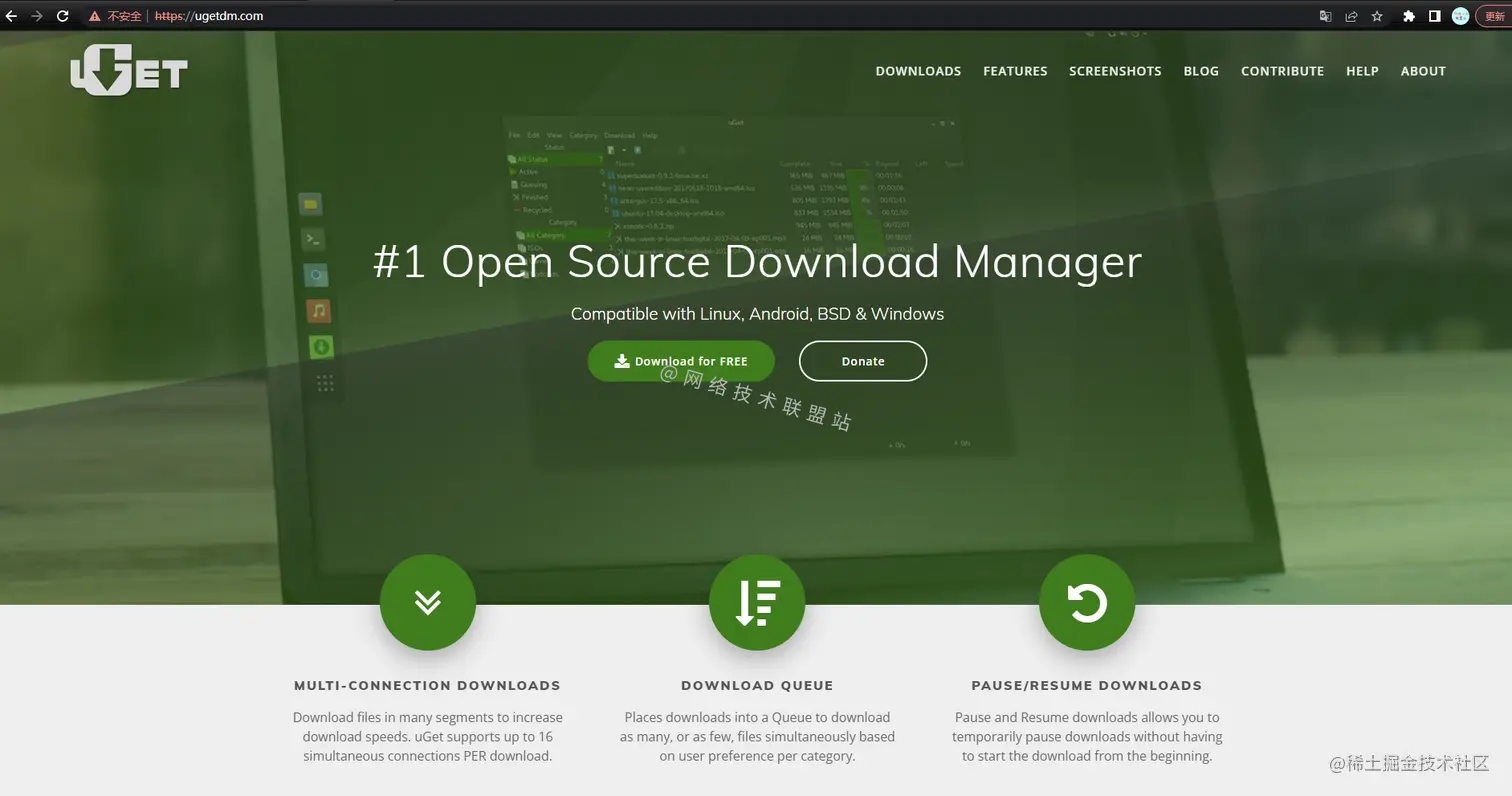Click the multi-connection downloads chevron icon
Viewport: 1512px width, 796px height.
click(x=428, y=602)
